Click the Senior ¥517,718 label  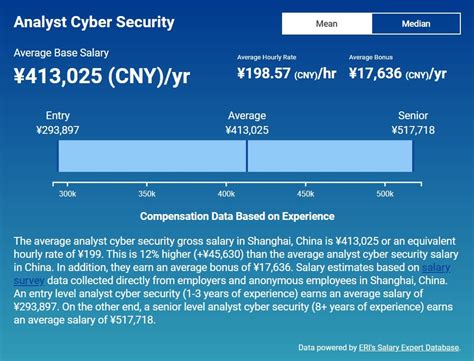pyautogui.click(x=413, y=123)
